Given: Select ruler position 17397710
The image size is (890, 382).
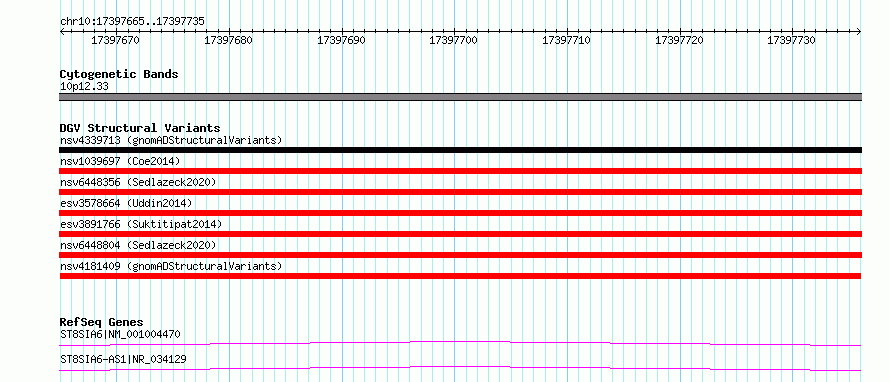Looking at the screenshot, I should point(566,41).
